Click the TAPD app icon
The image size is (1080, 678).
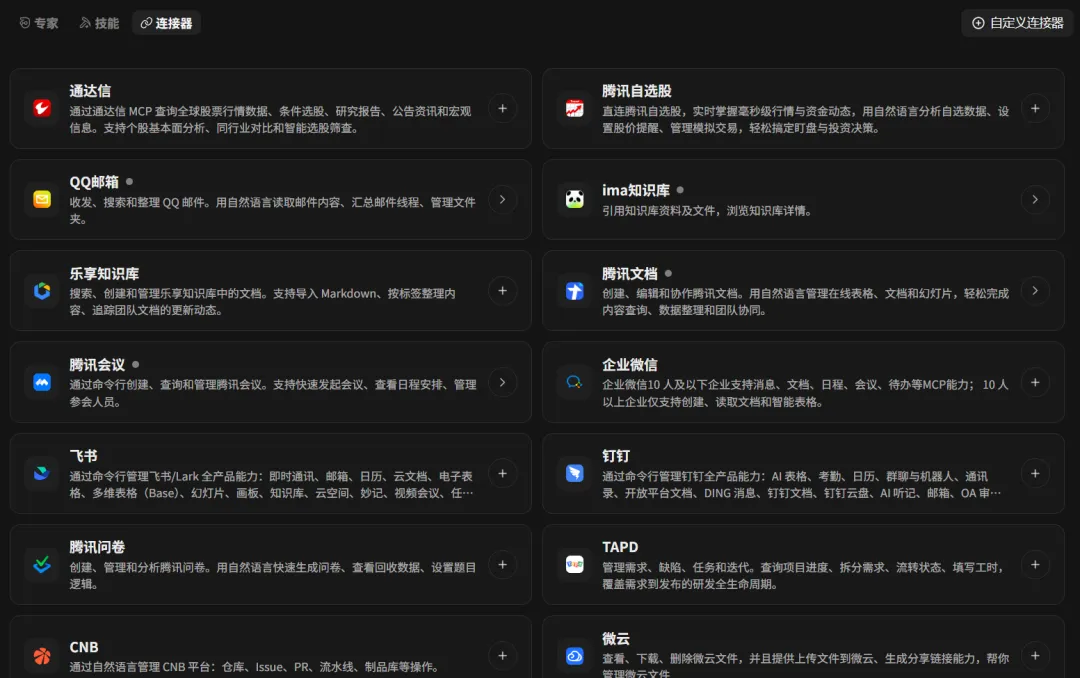574,564
